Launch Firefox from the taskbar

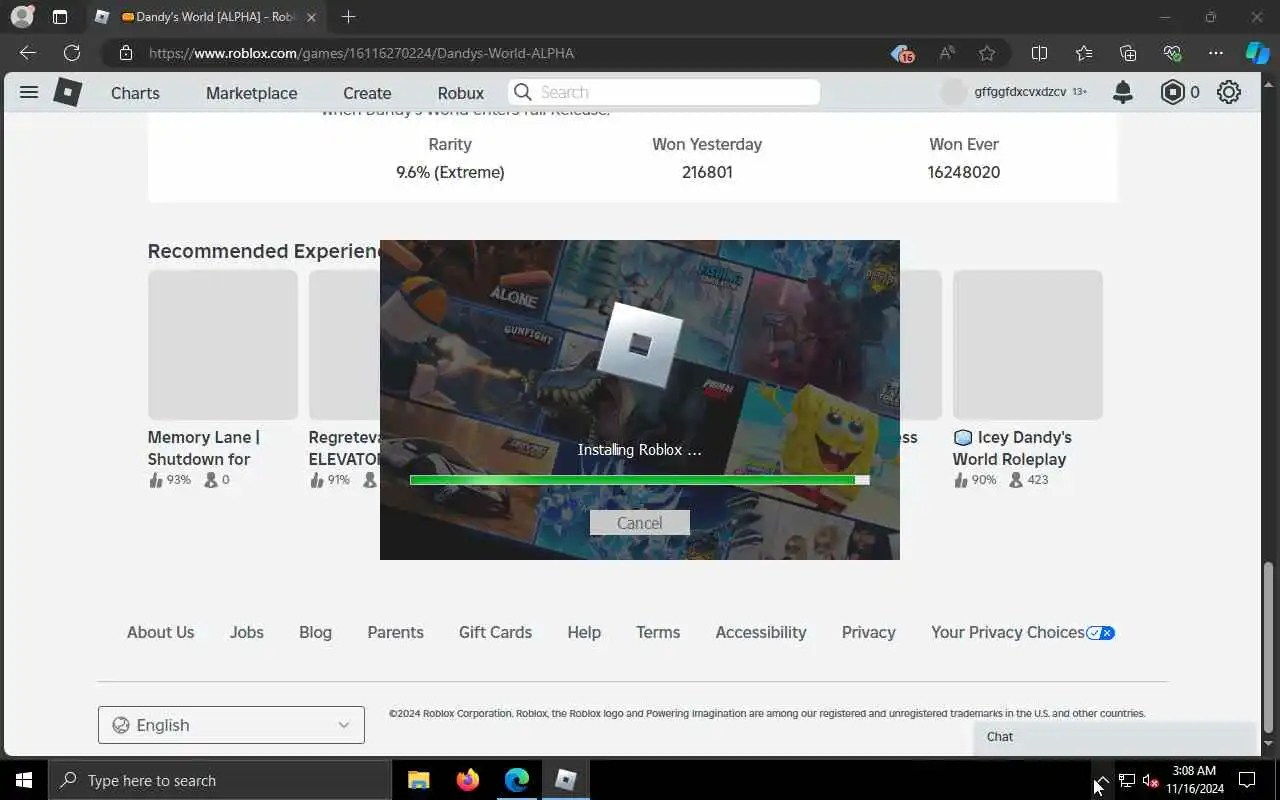[x=467, y=780]
